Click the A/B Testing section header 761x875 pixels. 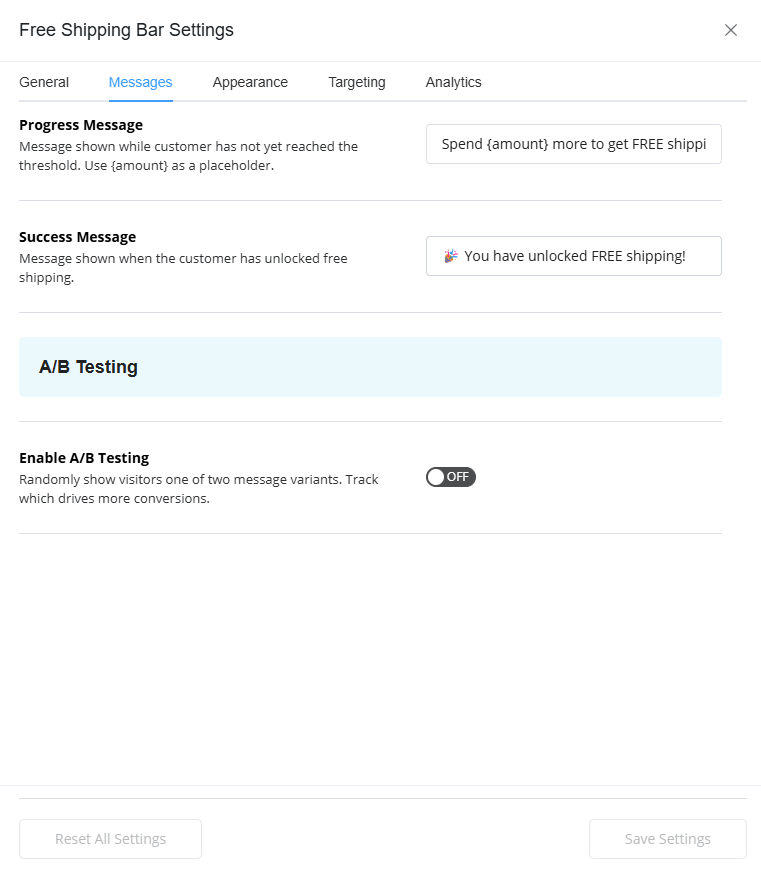(370, 367)
